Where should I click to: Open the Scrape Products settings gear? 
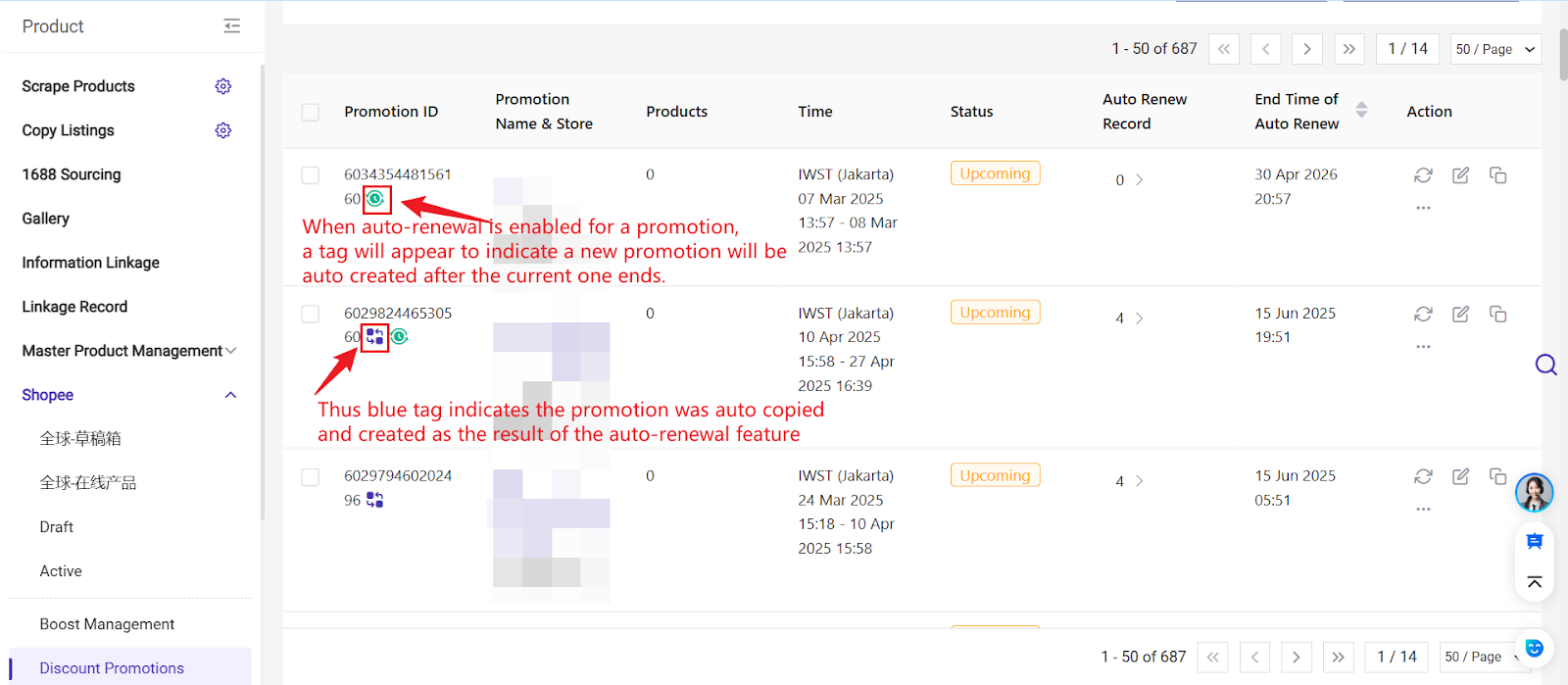222,86
